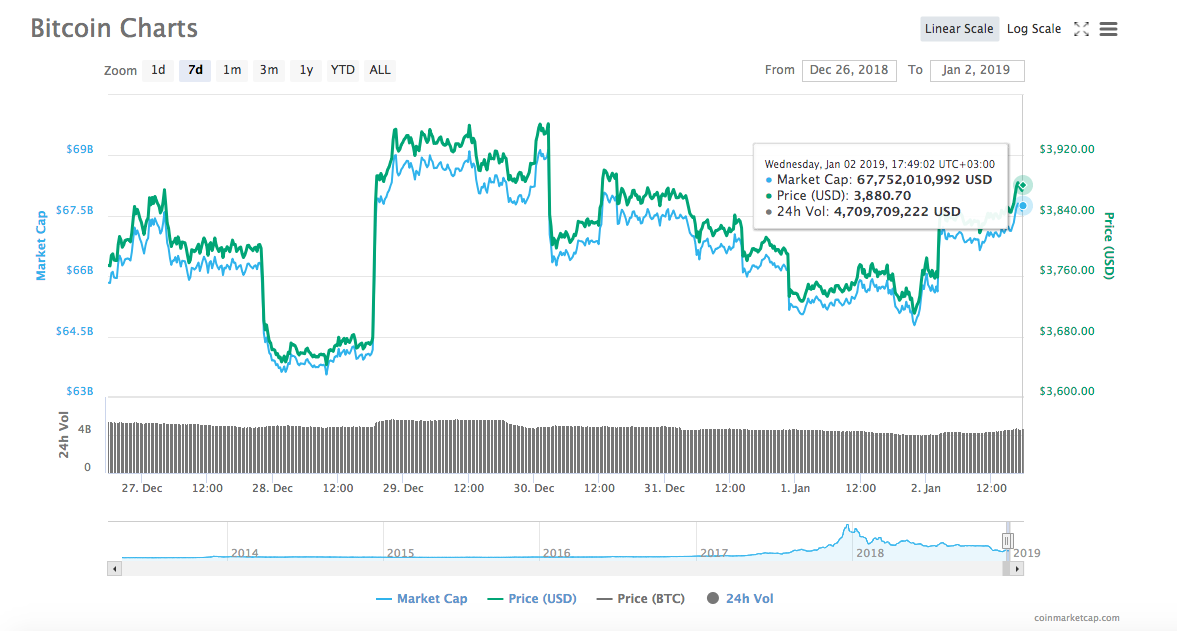This screenshot has height=631, width=1177.
Task: Toggle Price (USD) series in legend
Action: 532,599
